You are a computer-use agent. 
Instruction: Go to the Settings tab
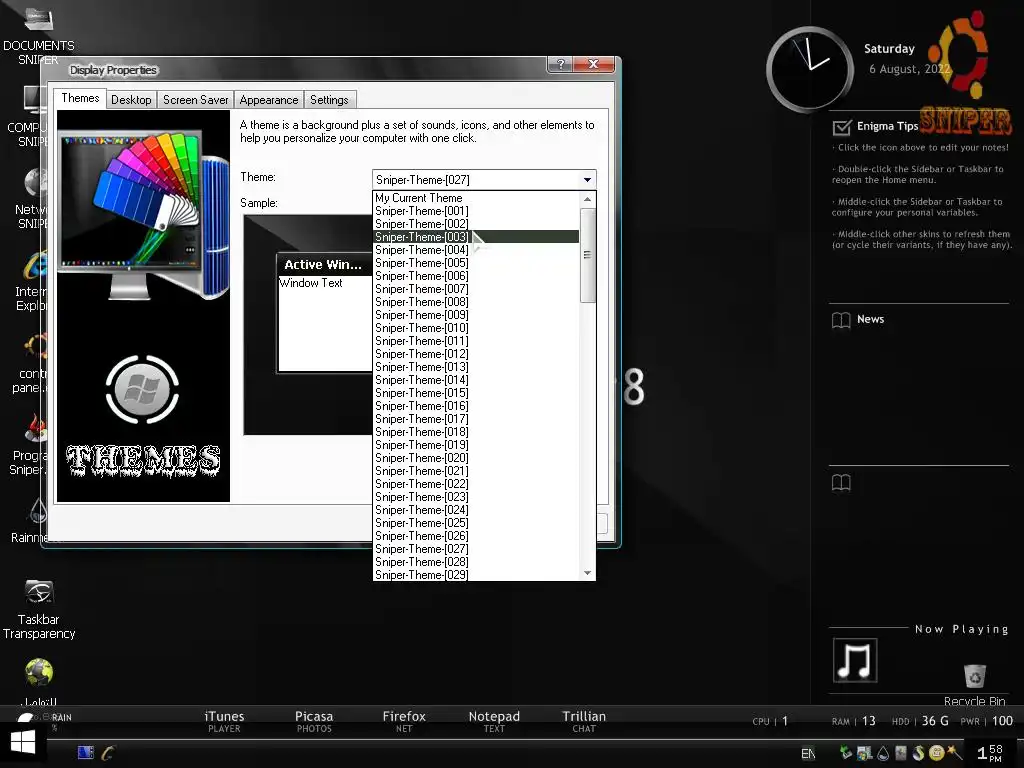329,100
